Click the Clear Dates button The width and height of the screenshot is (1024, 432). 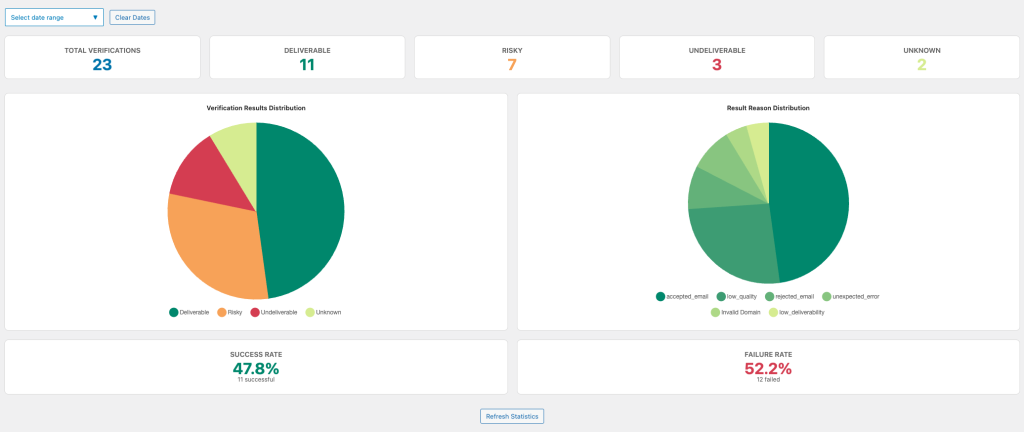tap(132, 17)
